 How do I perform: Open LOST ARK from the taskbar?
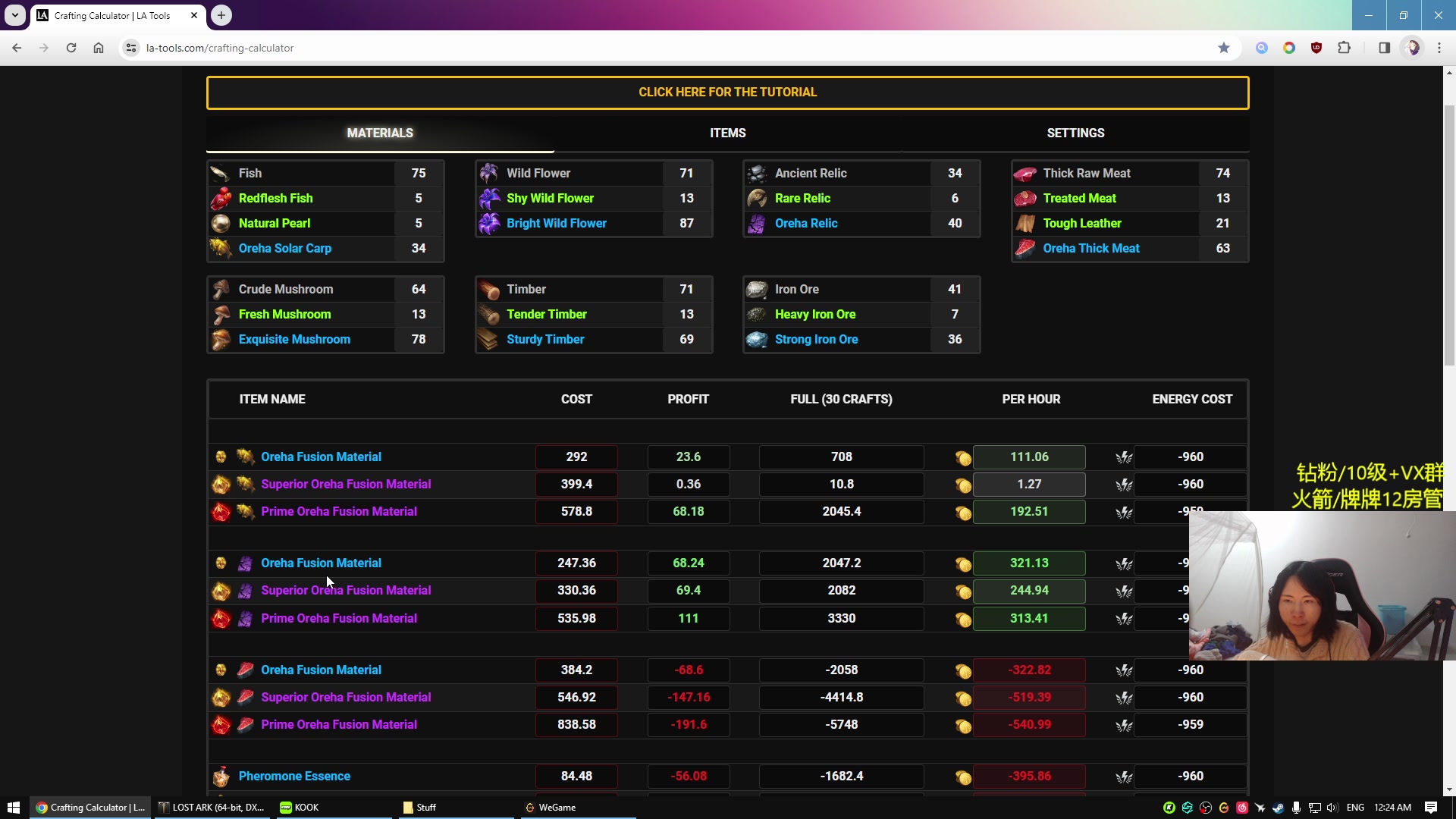click(x=212, y=807)
